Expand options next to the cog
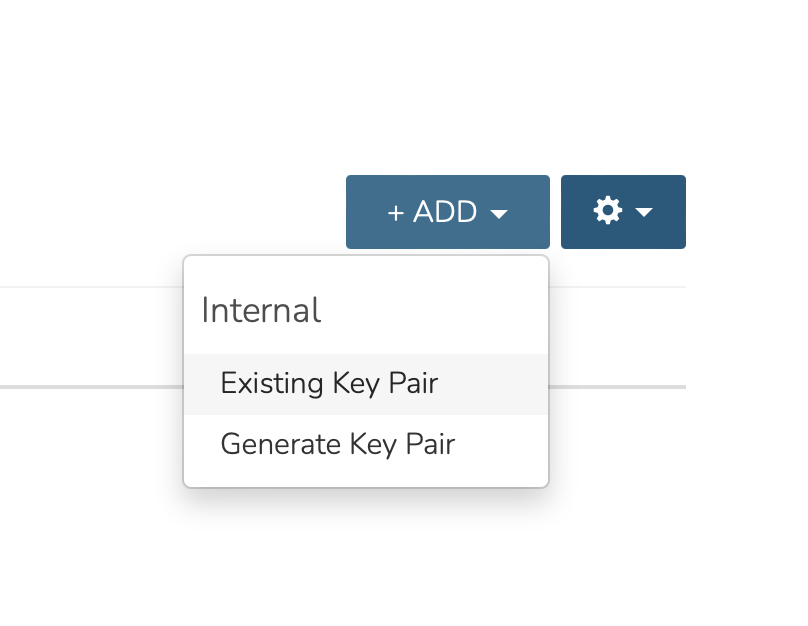Viewport: 808px width, 626px height. click(644, 212)
